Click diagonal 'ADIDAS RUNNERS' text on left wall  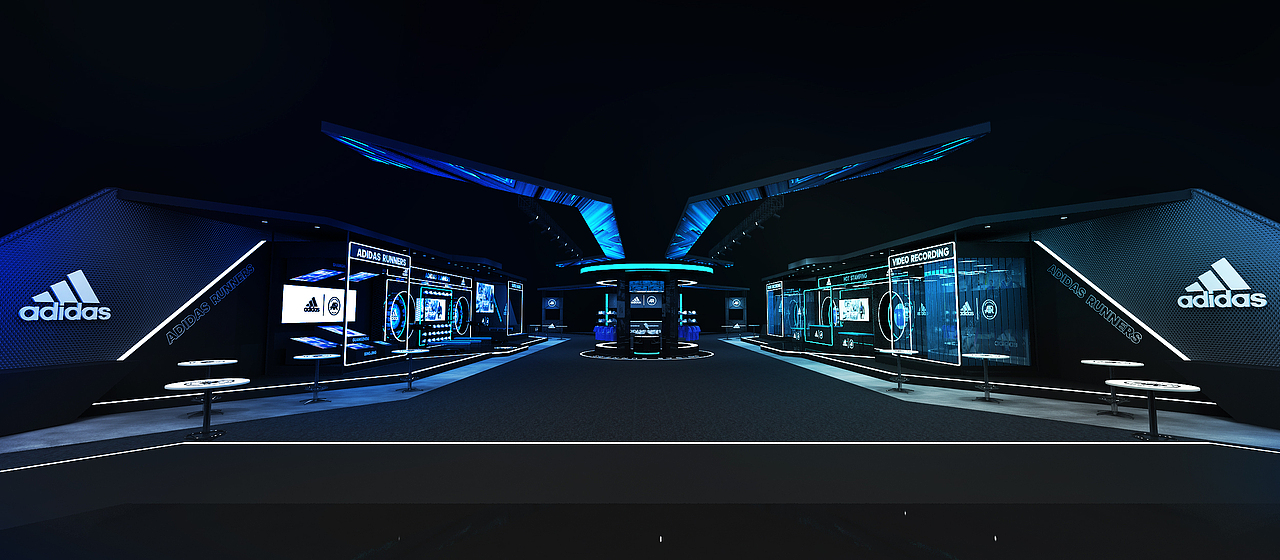(x=209, y=305)
